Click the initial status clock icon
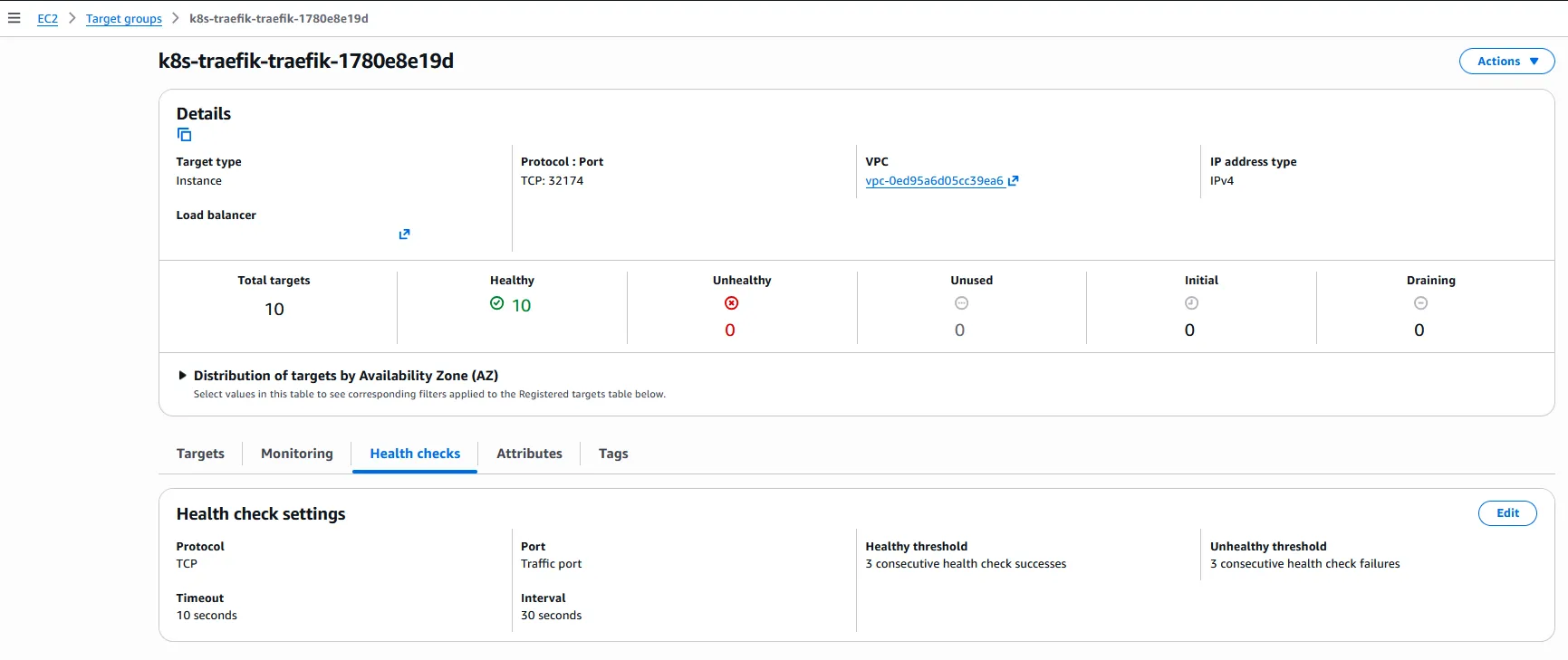This screenshot has height=660, width=1568. [1191, 303]
